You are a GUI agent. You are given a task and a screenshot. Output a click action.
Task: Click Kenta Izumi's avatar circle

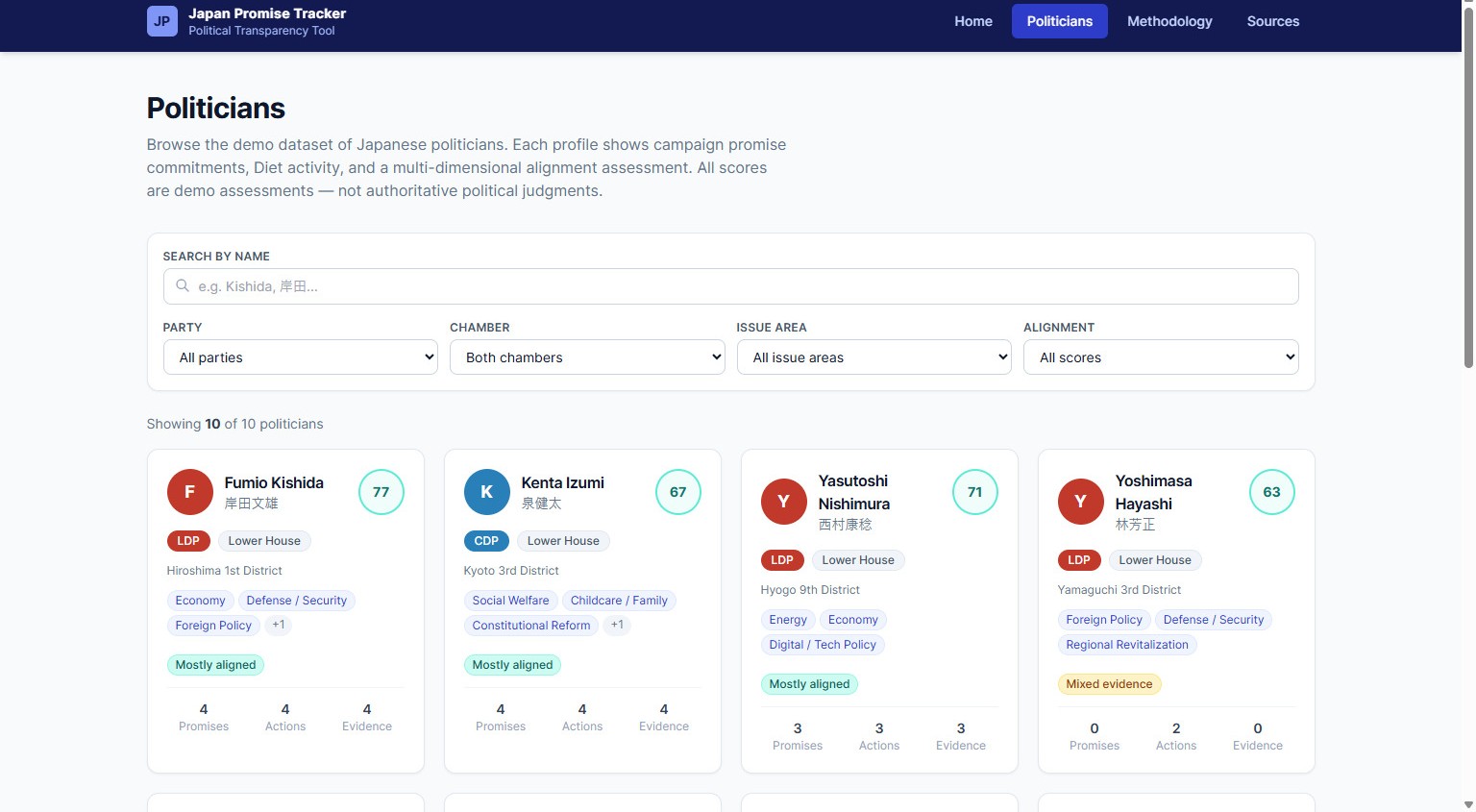coord(486,492)
